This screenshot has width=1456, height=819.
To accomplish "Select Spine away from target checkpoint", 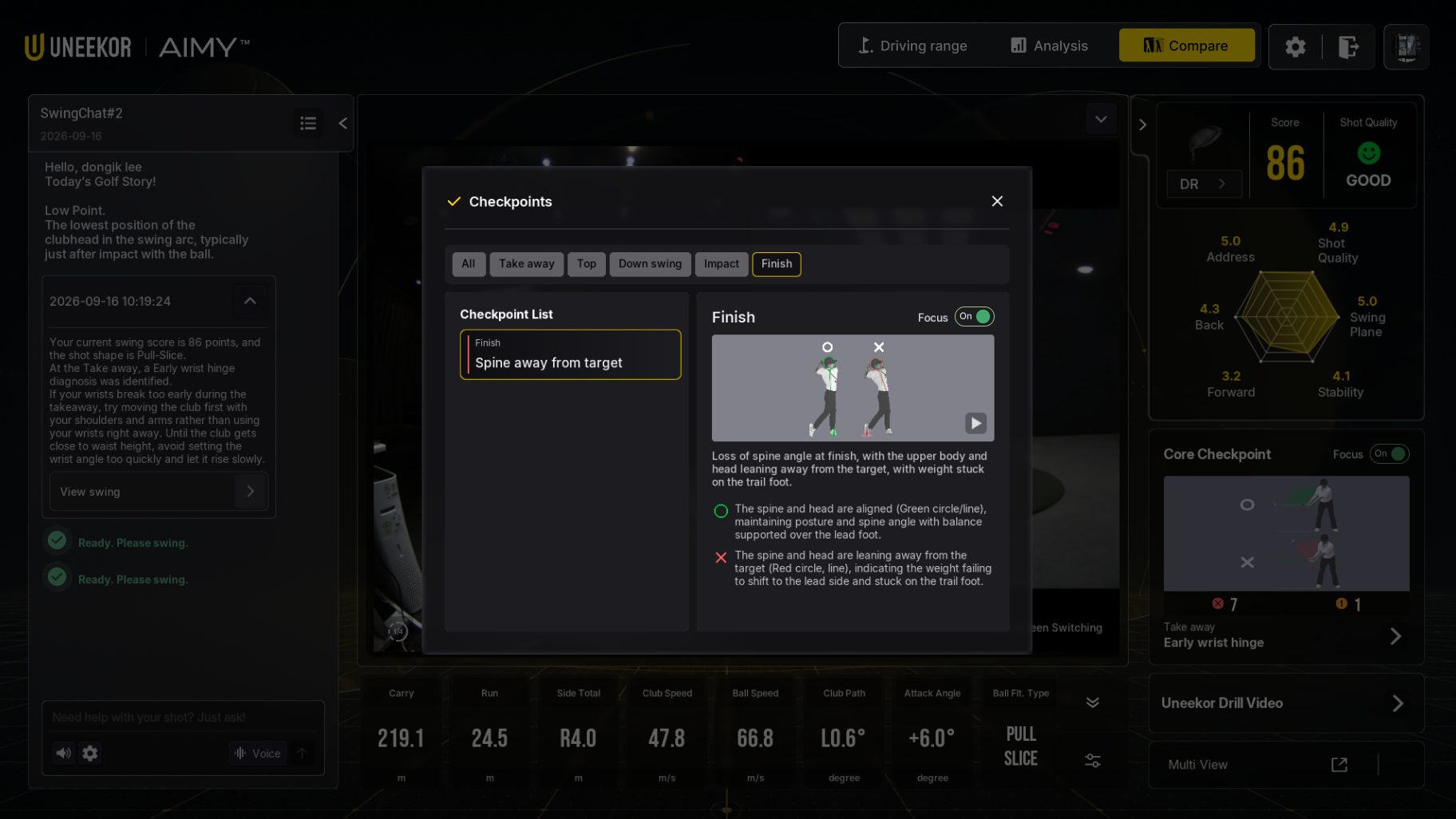I will click(x=571, y=354).
